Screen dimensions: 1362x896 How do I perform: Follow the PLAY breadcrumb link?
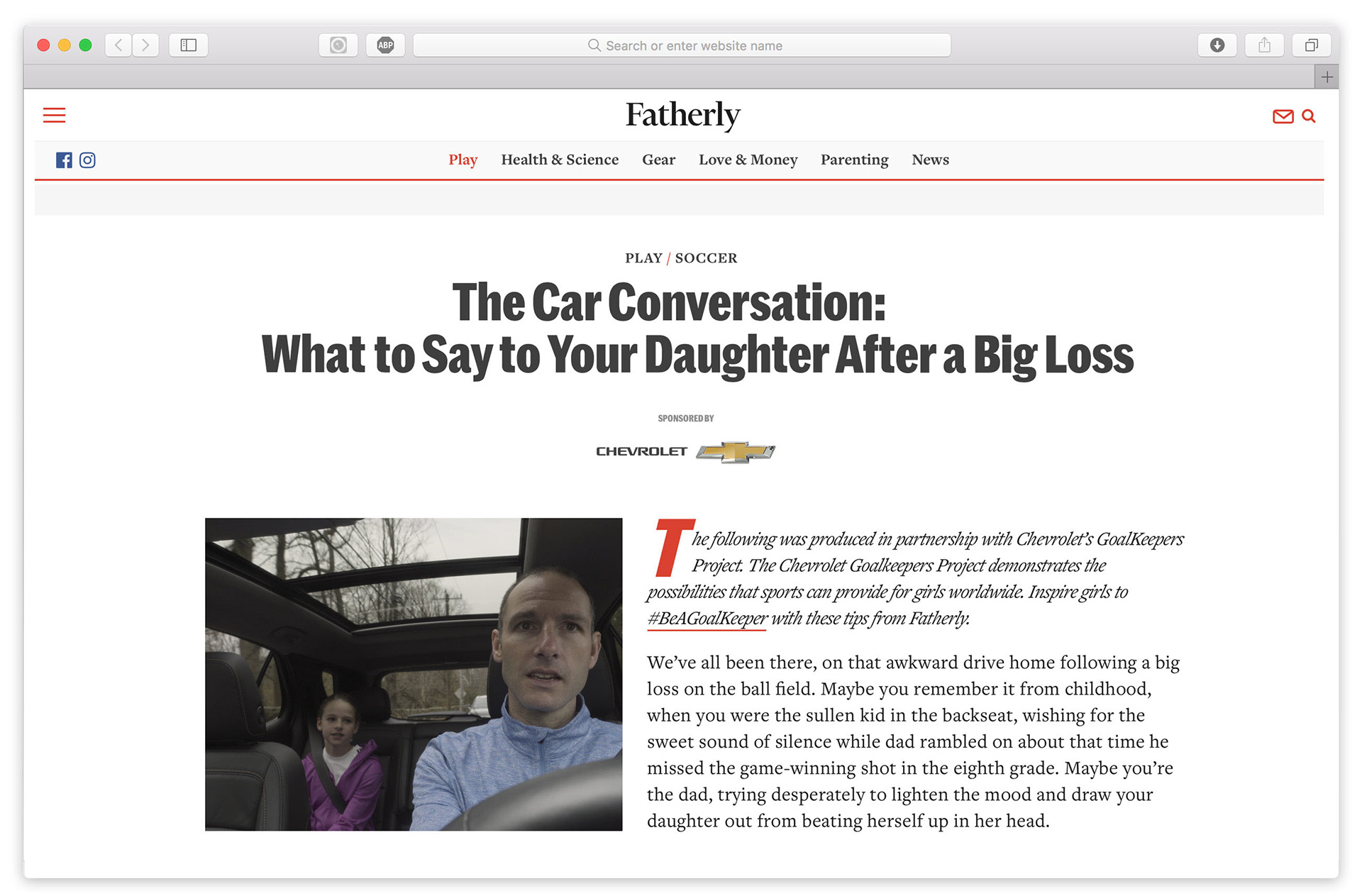point(643,258)
